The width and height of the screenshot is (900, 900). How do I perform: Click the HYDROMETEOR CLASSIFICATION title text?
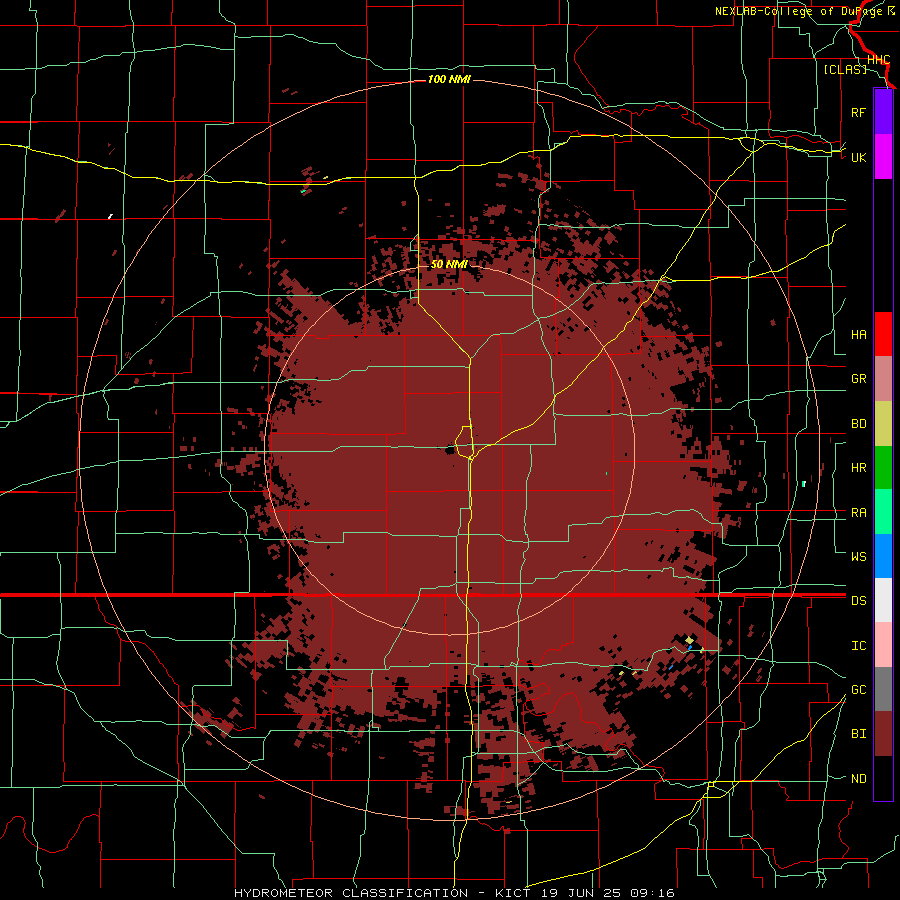pyautogui.click(x=351, y=893)
